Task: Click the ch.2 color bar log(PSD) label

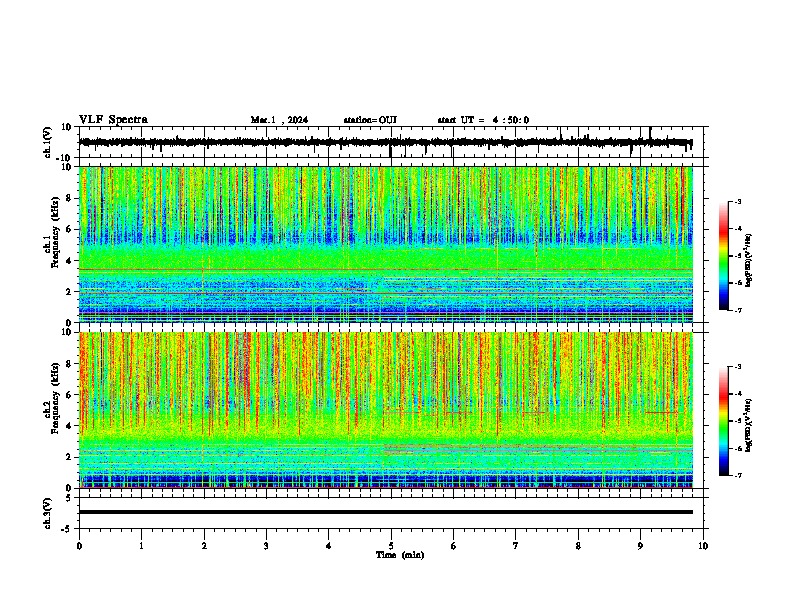Action: point(749,425)
